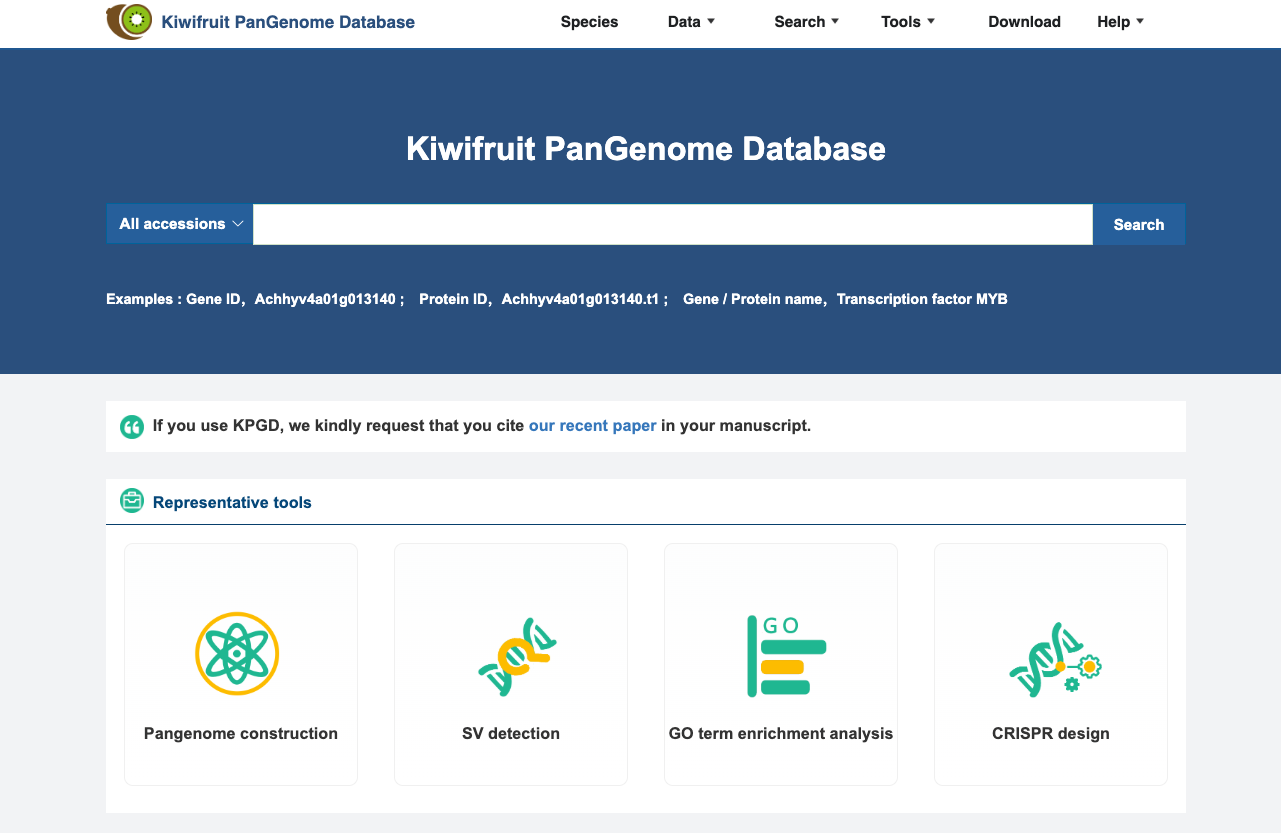Click the Representative tools briefcase icon
1281x833 pixels.
click(x=132, y=501)
